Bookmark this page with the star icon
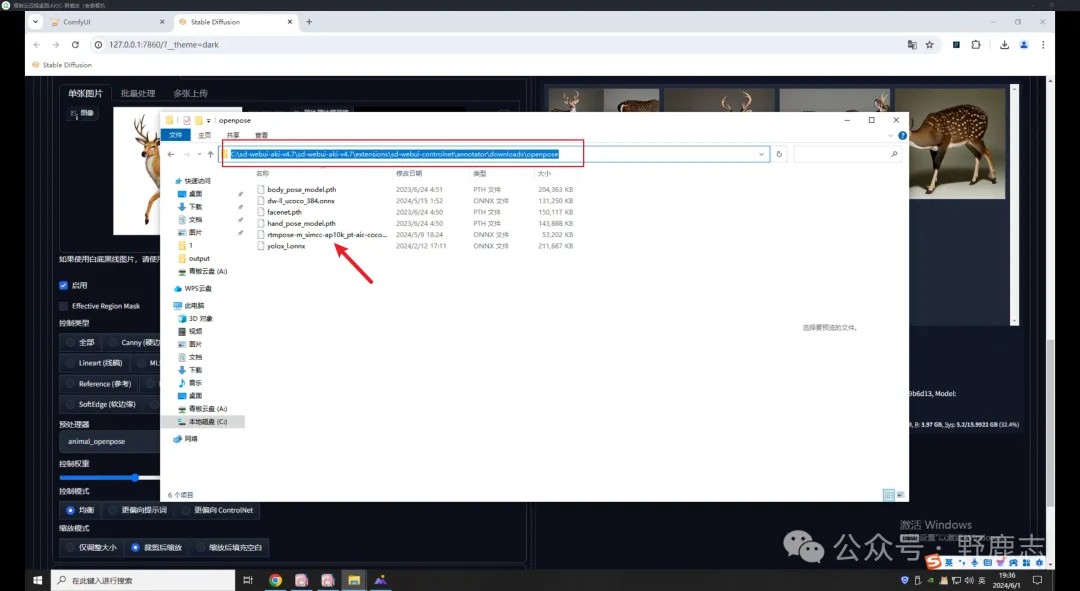Viewport: 1080px width, 591px height. coord(929,45)
